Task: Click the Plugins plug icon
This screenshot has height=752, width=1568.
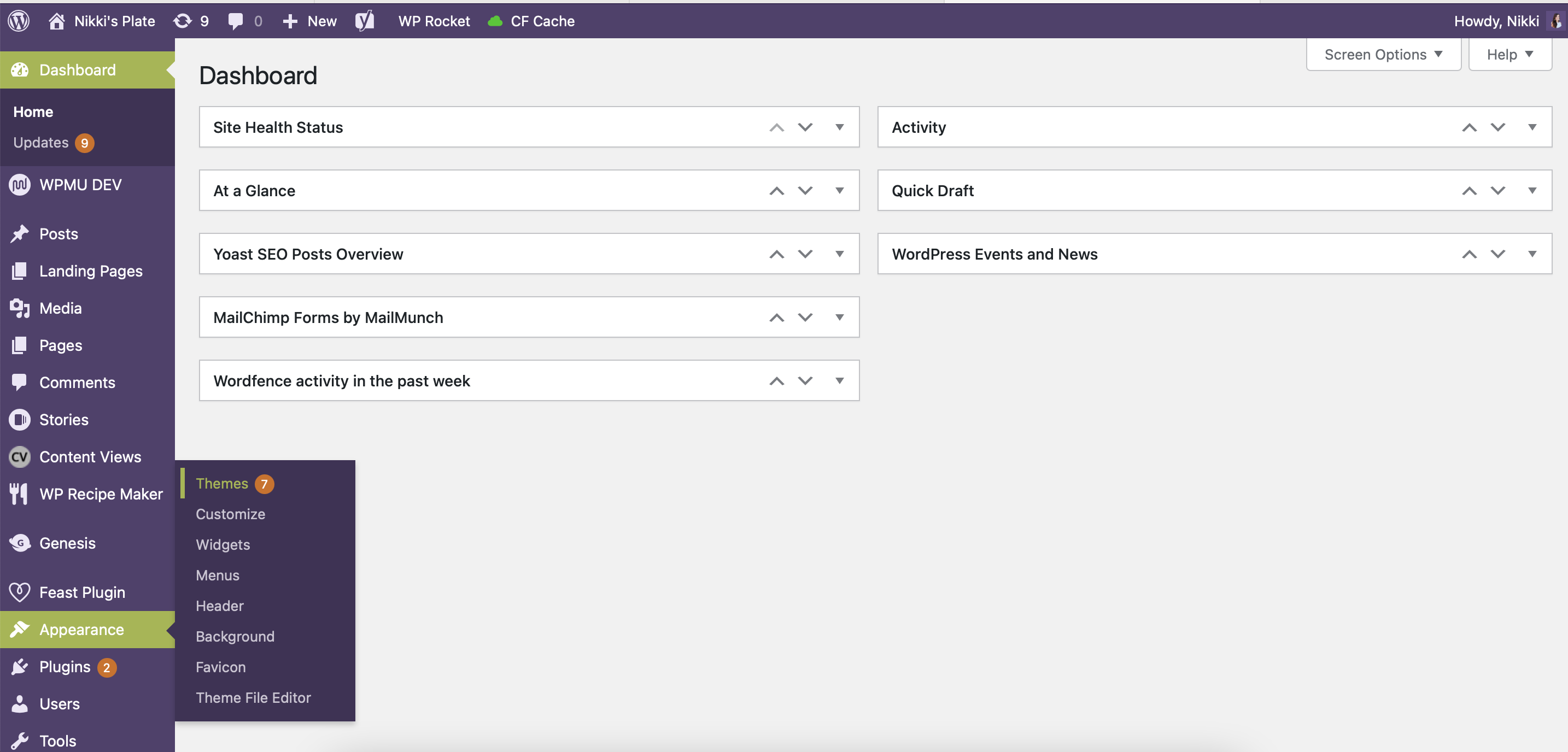Action: click(x=20, y=667)
